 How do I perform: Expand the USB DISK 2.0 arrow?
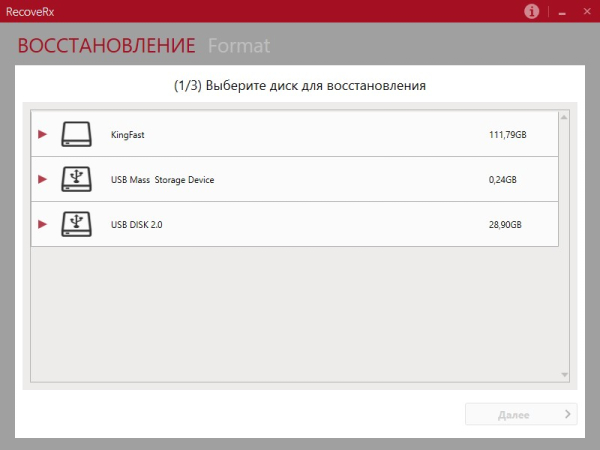click(42, 224)
